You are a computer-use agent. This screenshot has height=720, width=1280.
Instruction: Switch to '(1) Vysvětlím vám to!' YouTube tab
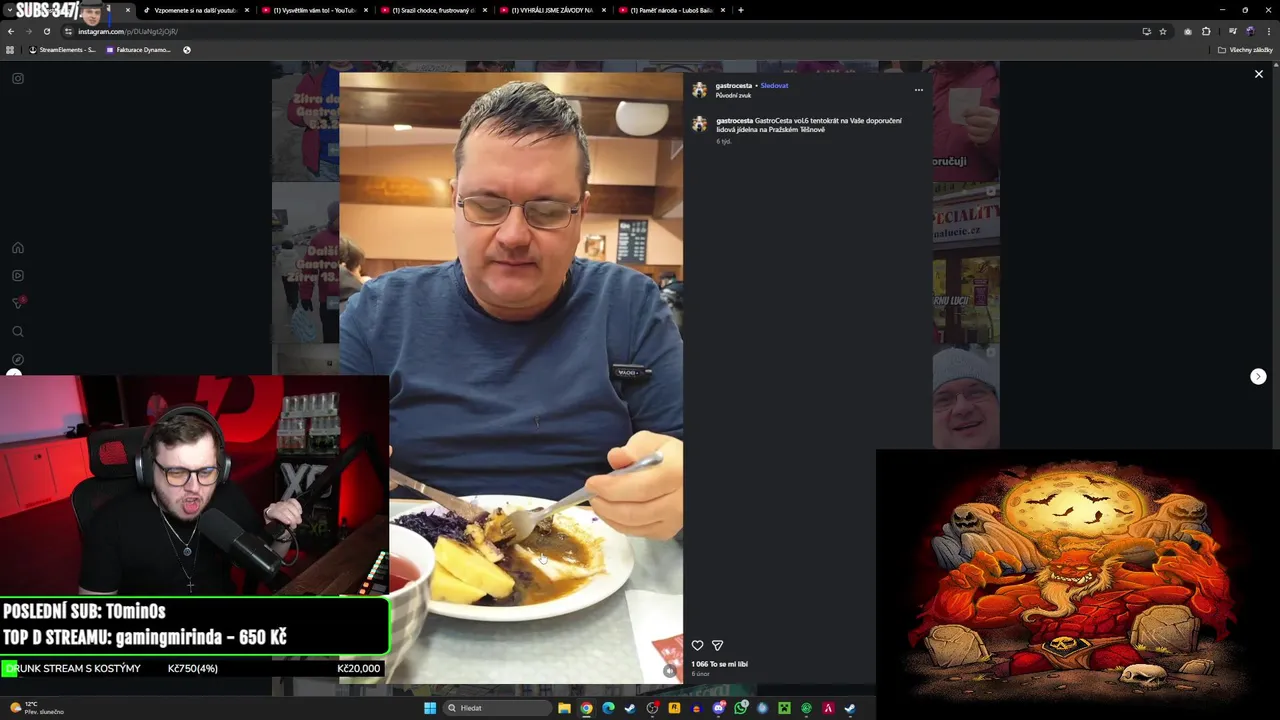click(x=315, y=10)
